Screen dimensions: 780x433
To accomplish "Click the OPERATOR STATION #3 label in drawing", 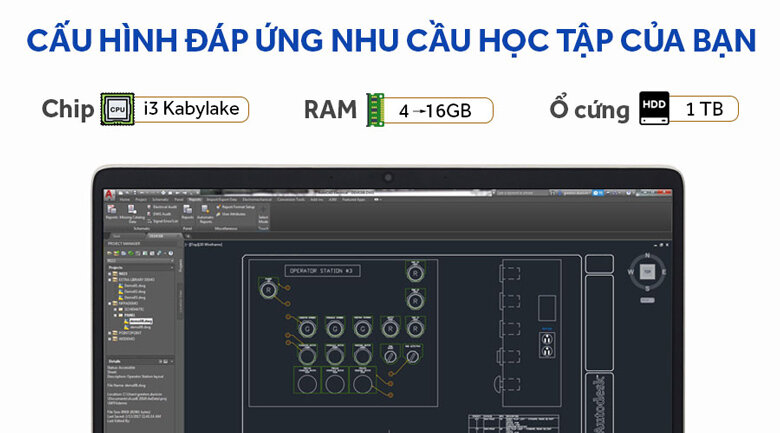I will tap(321, 270).
